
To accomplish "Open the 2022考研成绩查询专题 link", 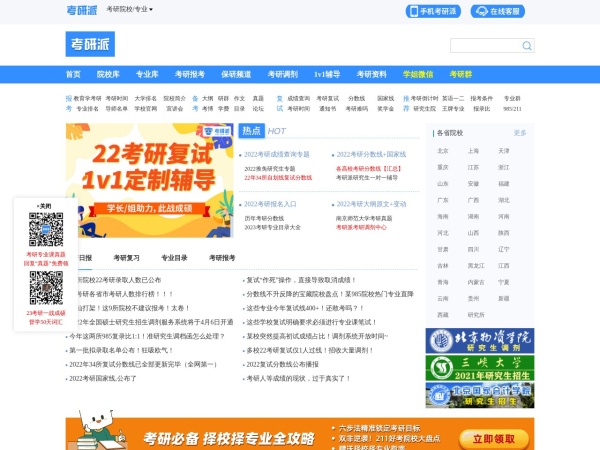I will click(x=277, y=155).
